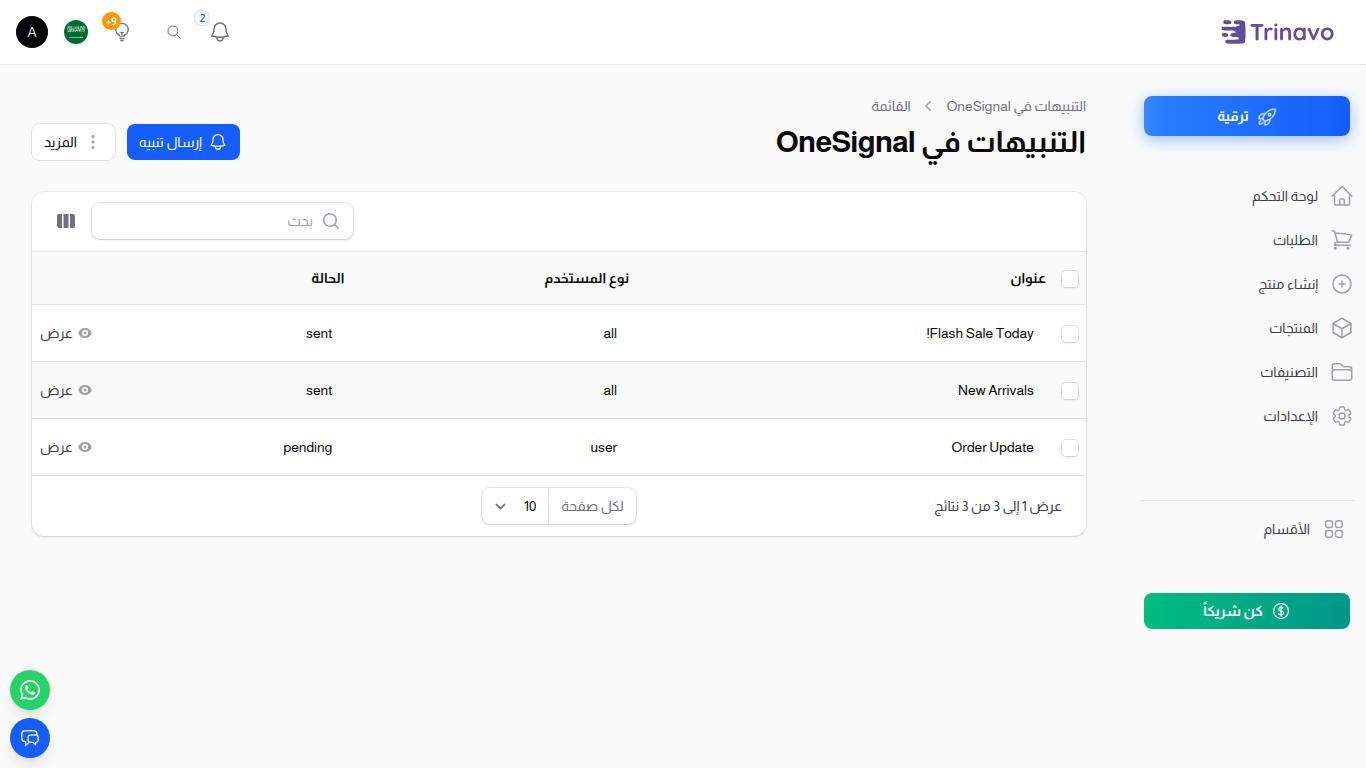Click the grid icon beside الأقسام
1366x768 pixels.
[x=1334, y=530]
